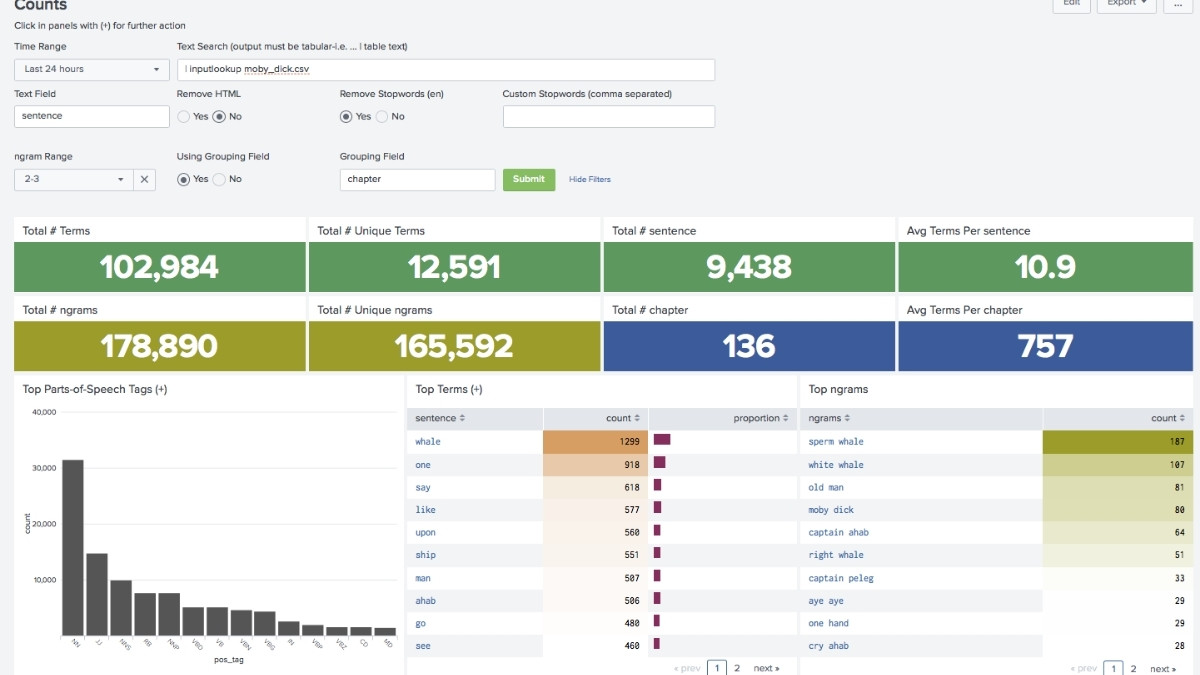
Task: Go to page 2 of Top Terms
Action: pos(737,668)
